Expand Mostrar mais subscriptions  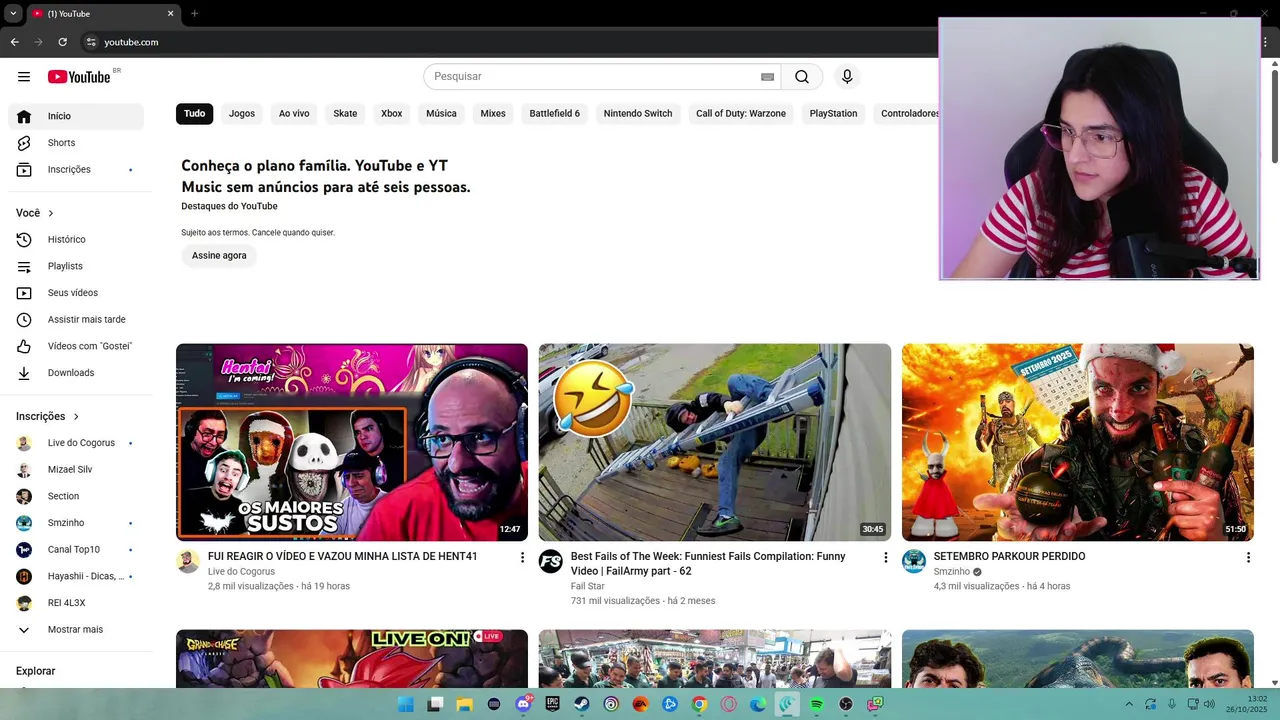[76, 630]
